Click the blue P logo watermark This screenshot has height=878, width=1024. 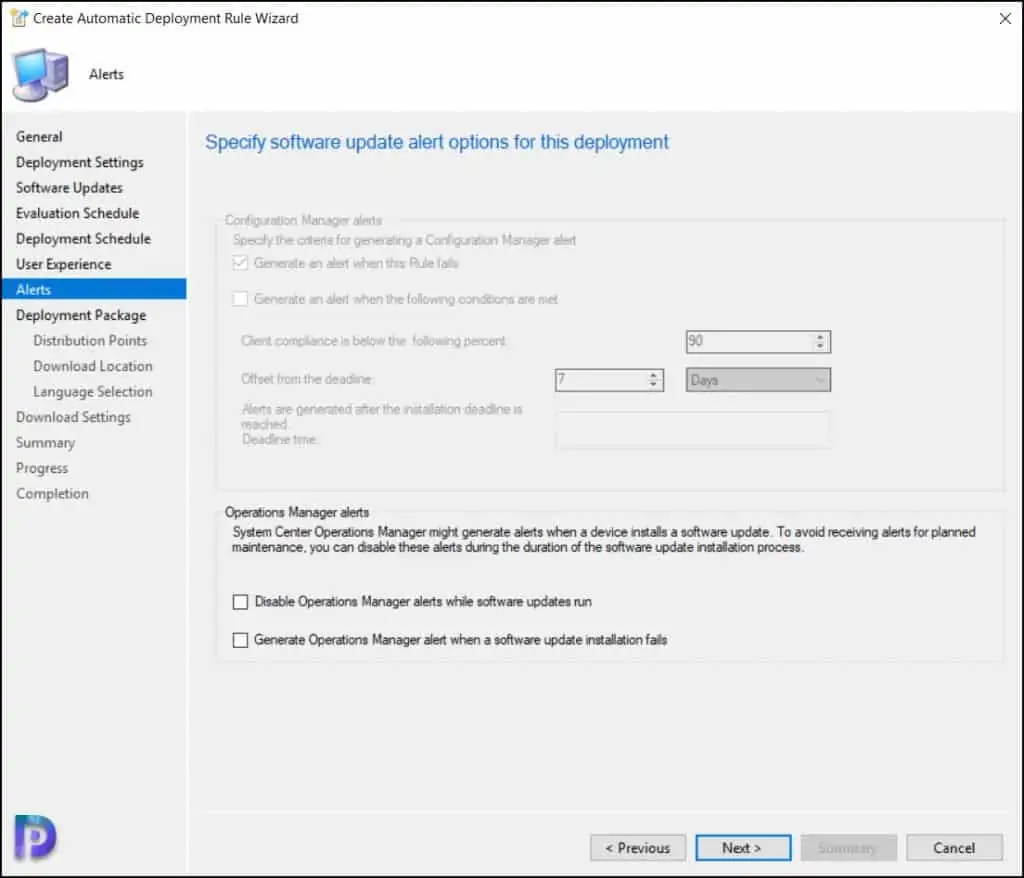click(37, 837)
